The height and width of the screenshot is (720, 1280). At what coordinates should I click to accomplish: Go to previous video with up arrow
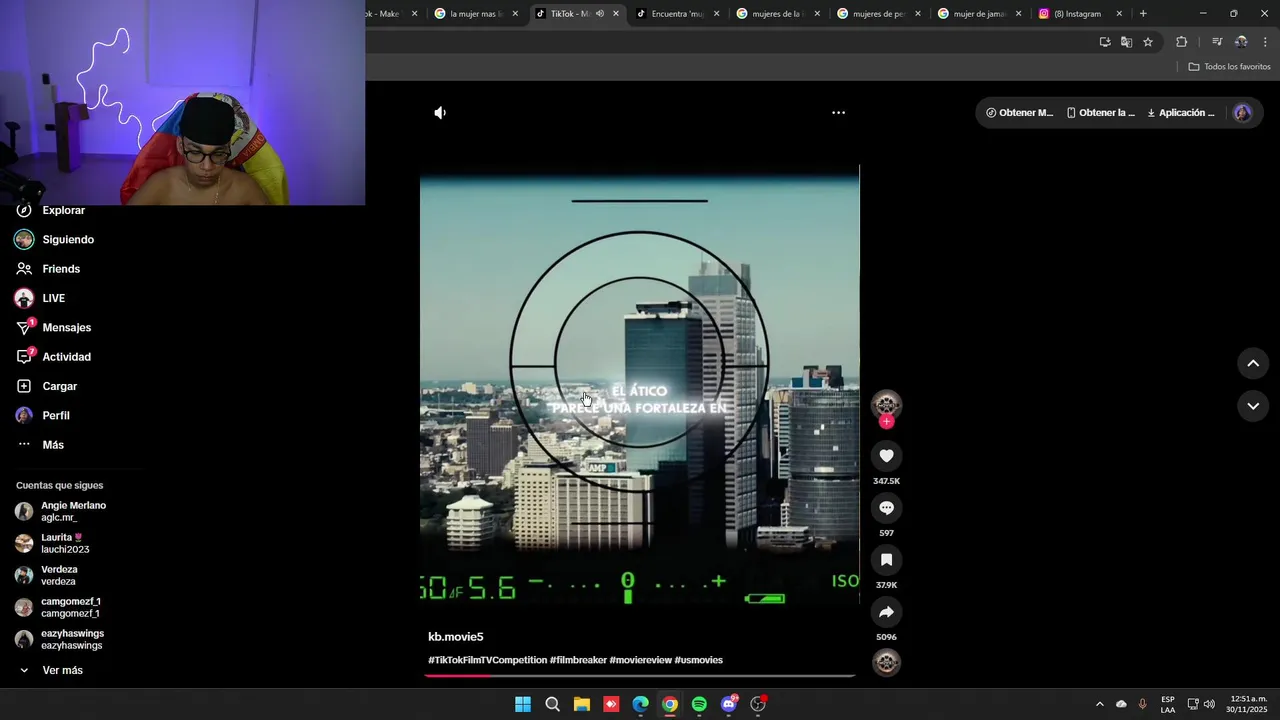[x=1253, y=364]
